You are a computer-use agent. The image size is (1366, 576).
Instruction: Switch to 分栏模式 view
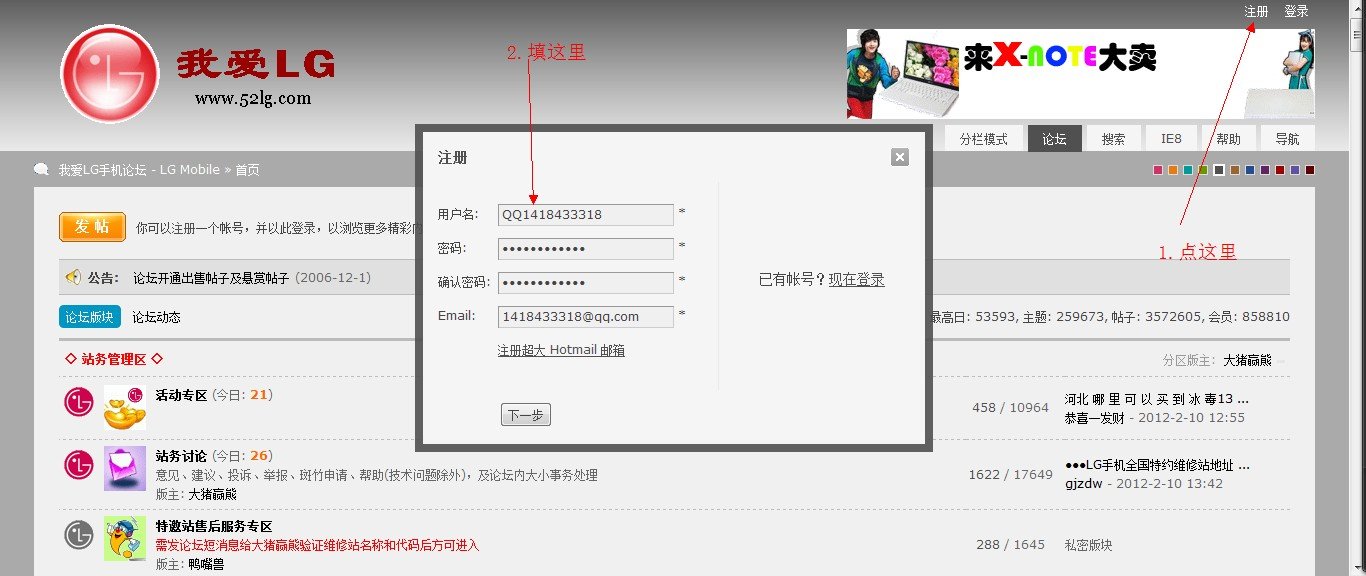click(x=983, y=138)
